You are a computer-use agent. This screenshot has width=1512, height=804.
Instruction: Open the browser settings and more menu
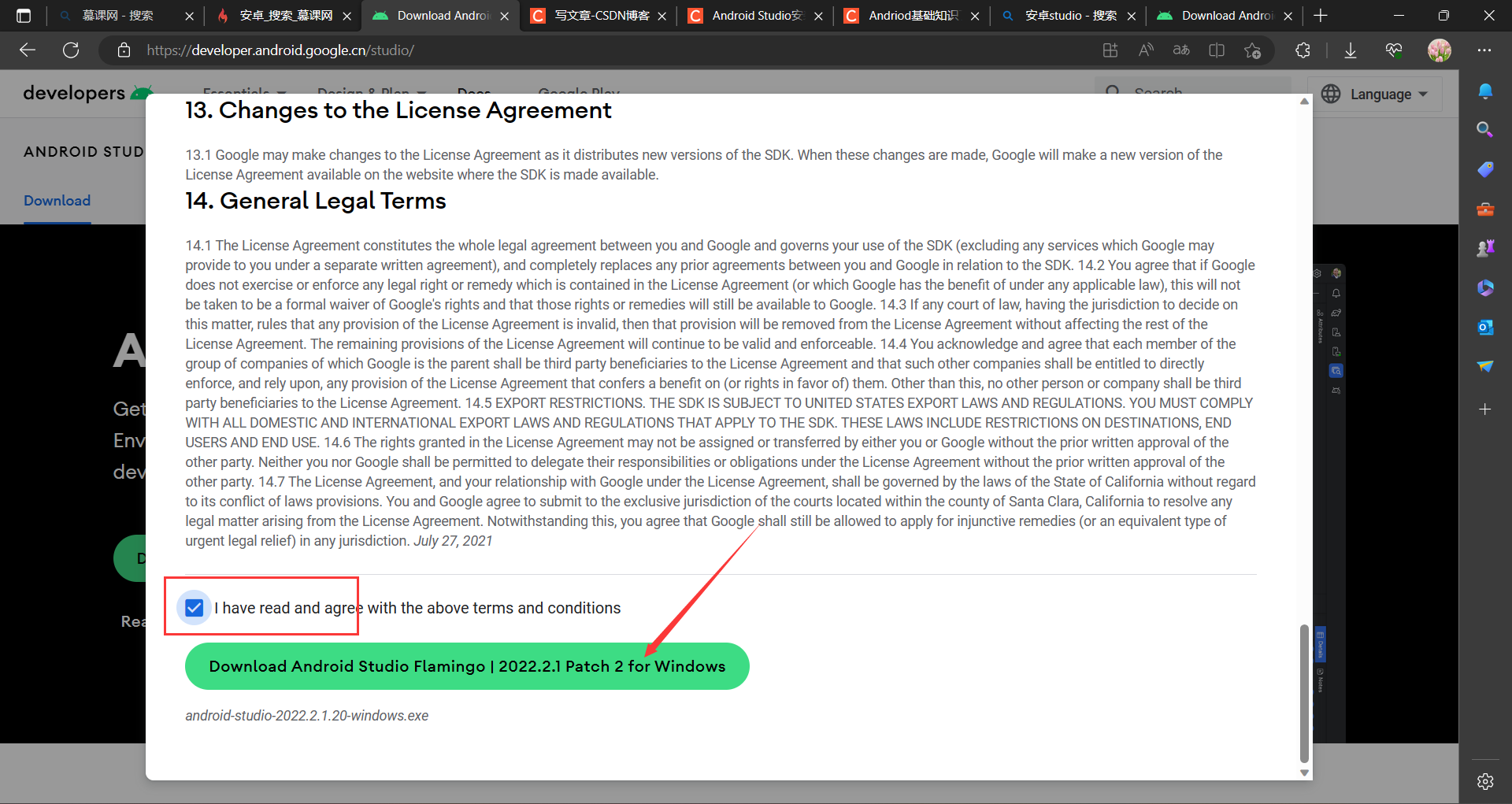[1484, 50]
